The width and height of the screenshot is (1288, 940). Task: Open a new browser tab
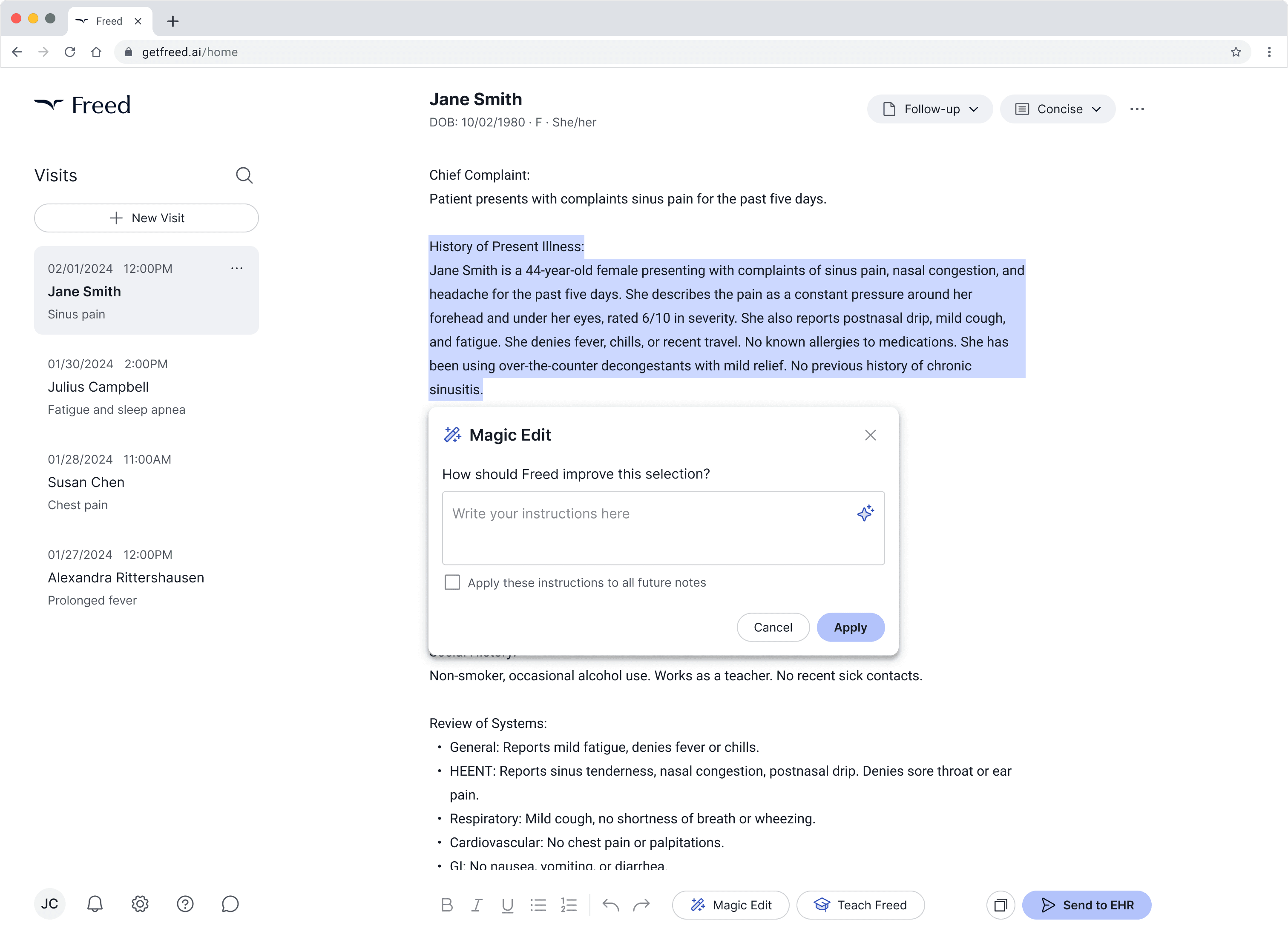click(x=173, y=21)
